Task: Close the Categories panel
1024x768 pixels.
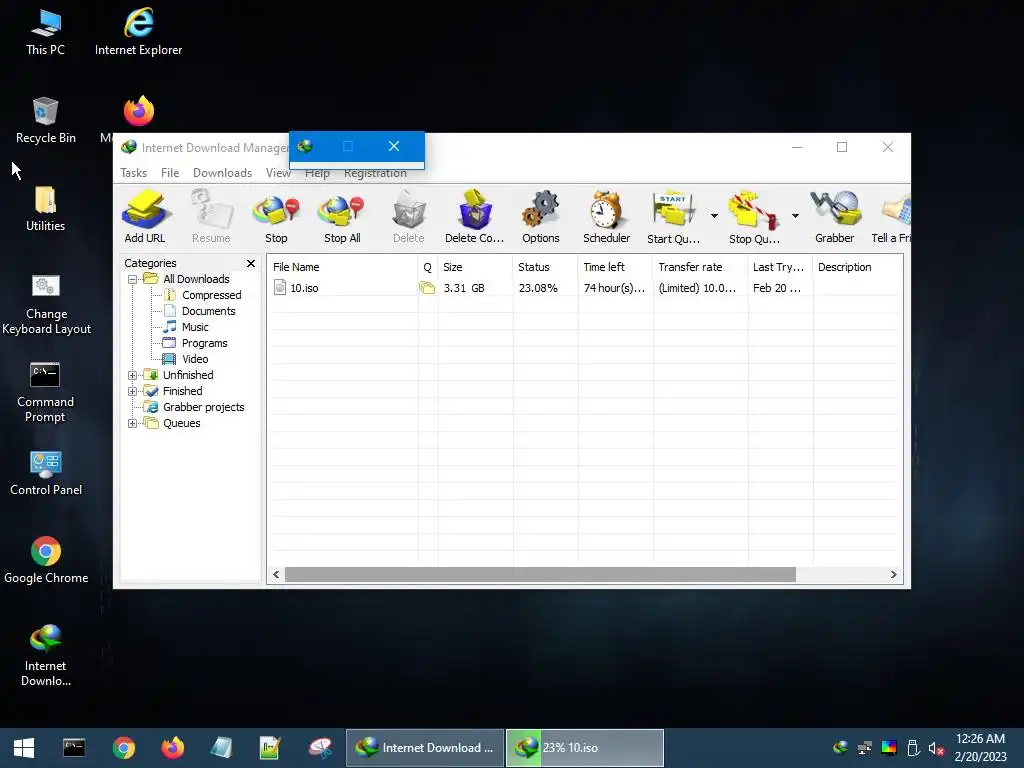Action: pyautogui.click(x=251, y=263)
